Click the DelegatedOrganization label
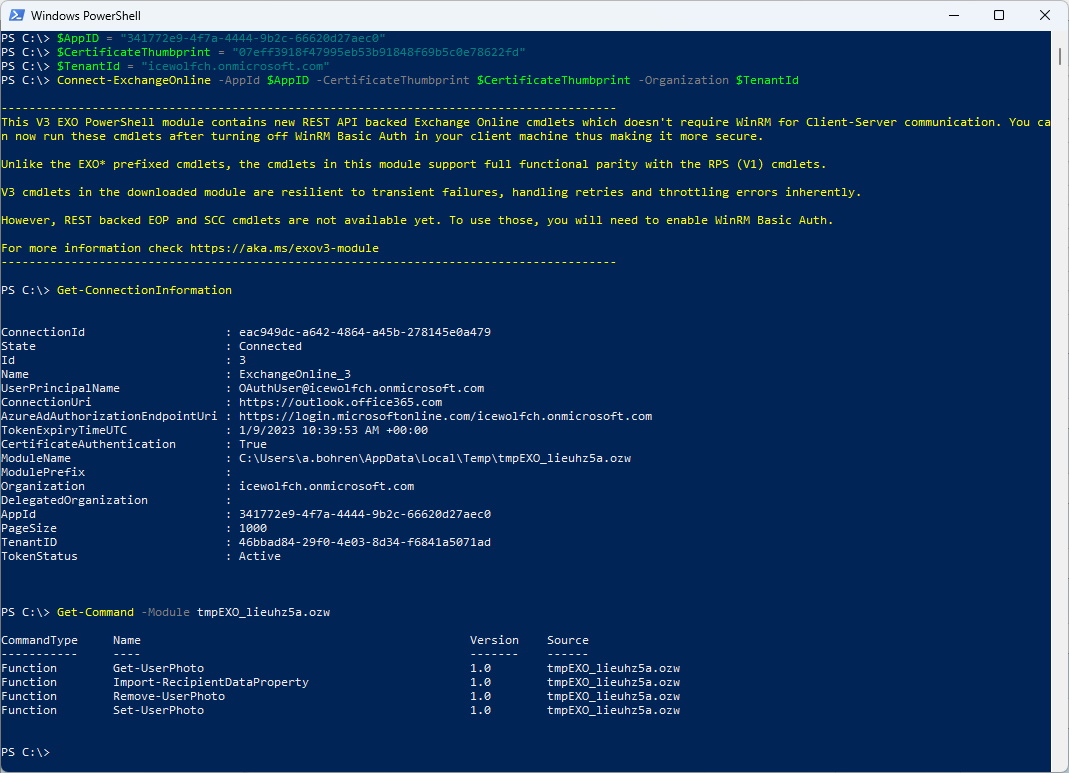 pyautogui.click(x=74, y=500)
